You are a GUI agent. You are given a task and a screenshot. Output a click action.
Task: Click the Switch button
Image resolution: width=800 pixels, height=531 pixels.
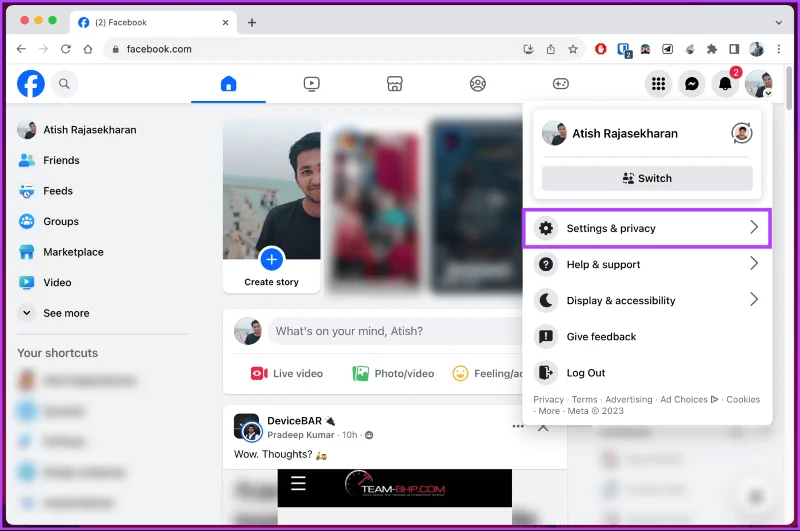pos(647,178)
